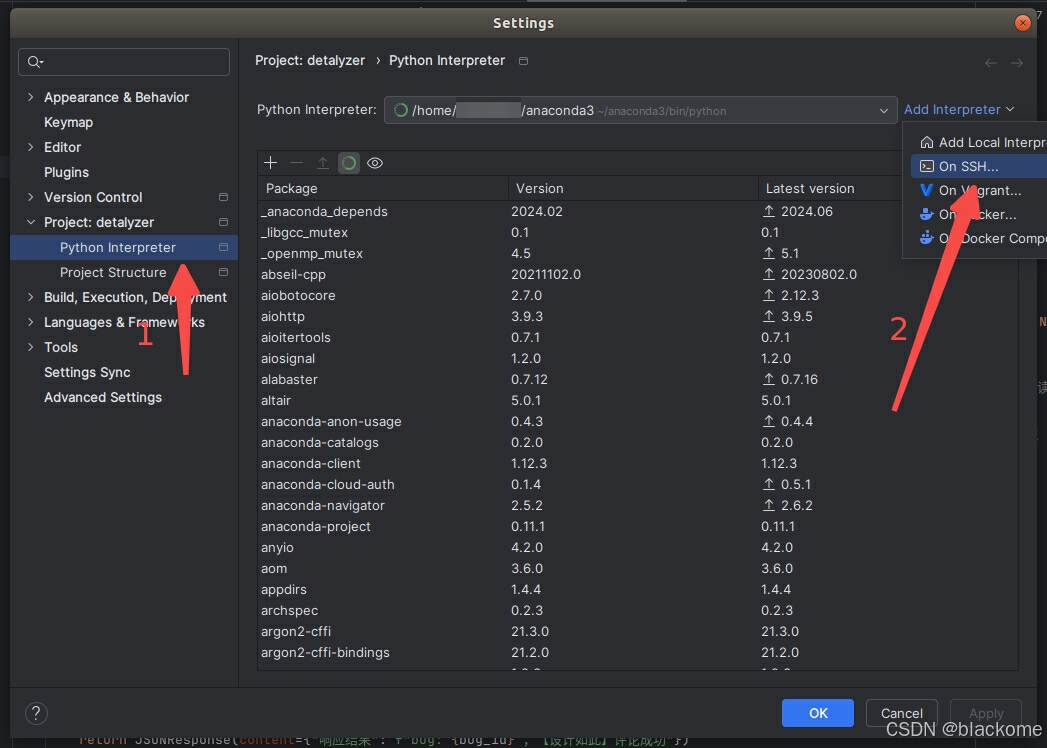The height and width of the screenshot is (748, 1047).
Task: Open Keymap settings
Action: 68,122
